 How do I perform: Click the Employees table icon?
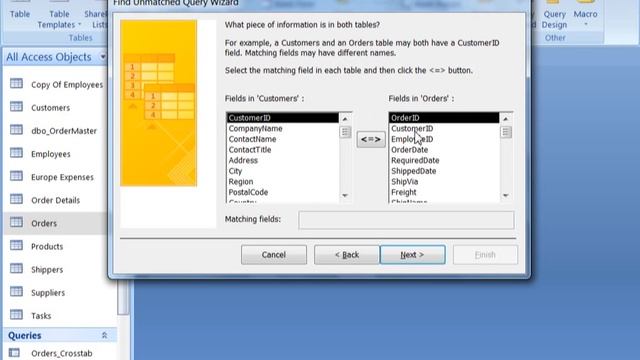click(16, 153)
